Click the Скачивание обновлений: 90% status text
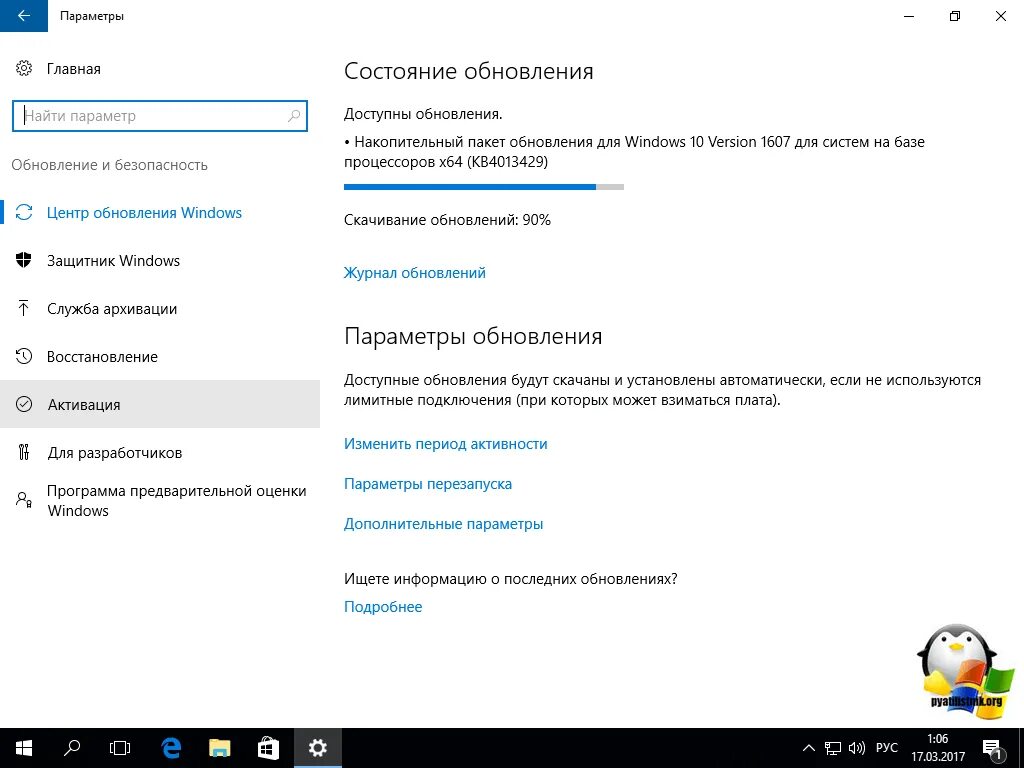Image resolution: width=1024 pixels, height=768 pixels. pos(447,220)
